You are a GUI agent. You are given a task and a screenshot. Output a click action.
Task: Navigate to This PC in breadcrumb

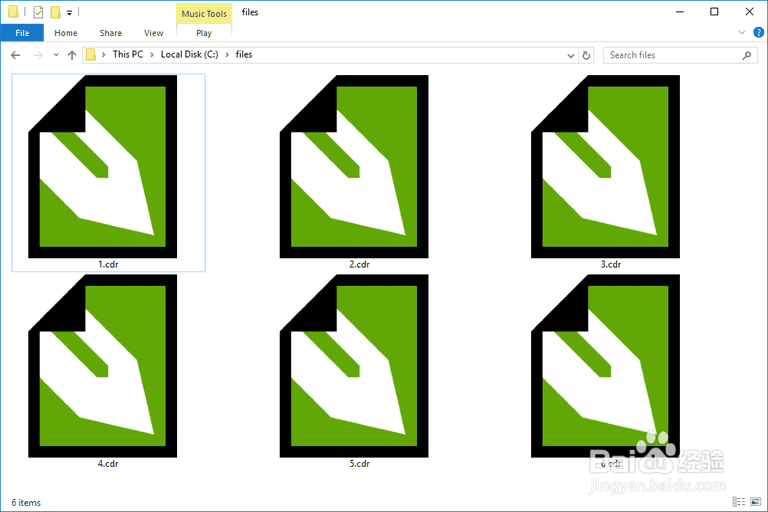[x=128, y=54]
